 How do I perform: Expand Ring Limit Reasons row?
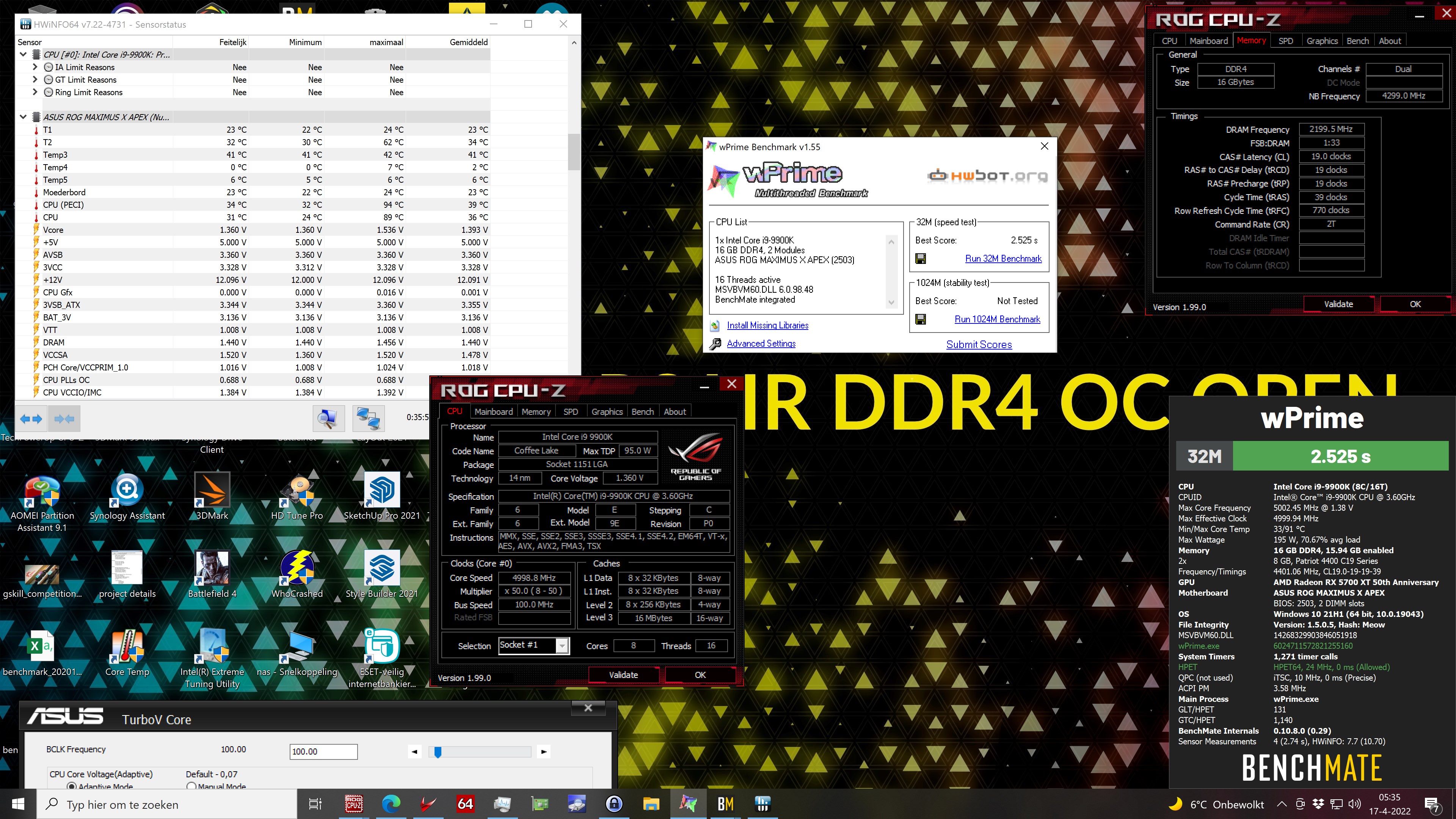tap(35, 92)
